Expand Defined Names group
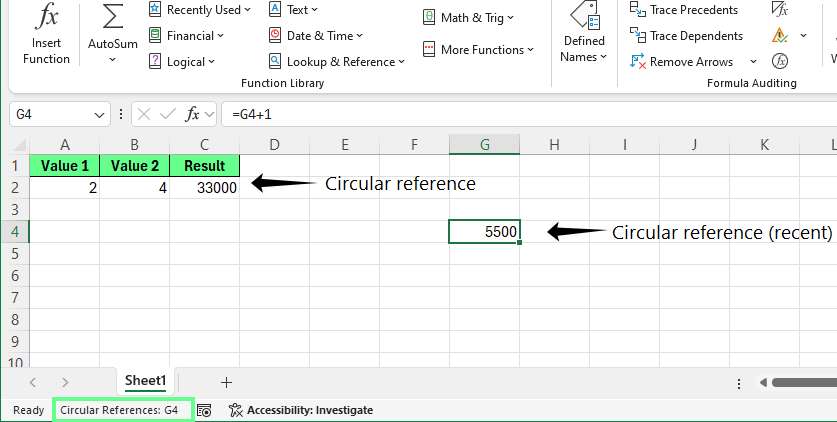The image size is (837, 422). click(x=585, y=32)
